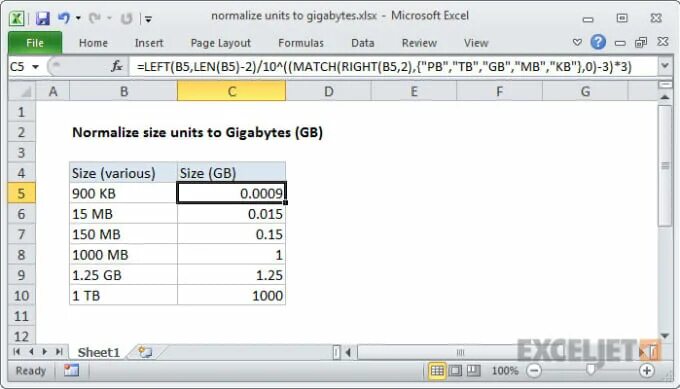Select the cell containing 15 MB
This screenshot has height=389, width=680.
click(x=124, y=214)
